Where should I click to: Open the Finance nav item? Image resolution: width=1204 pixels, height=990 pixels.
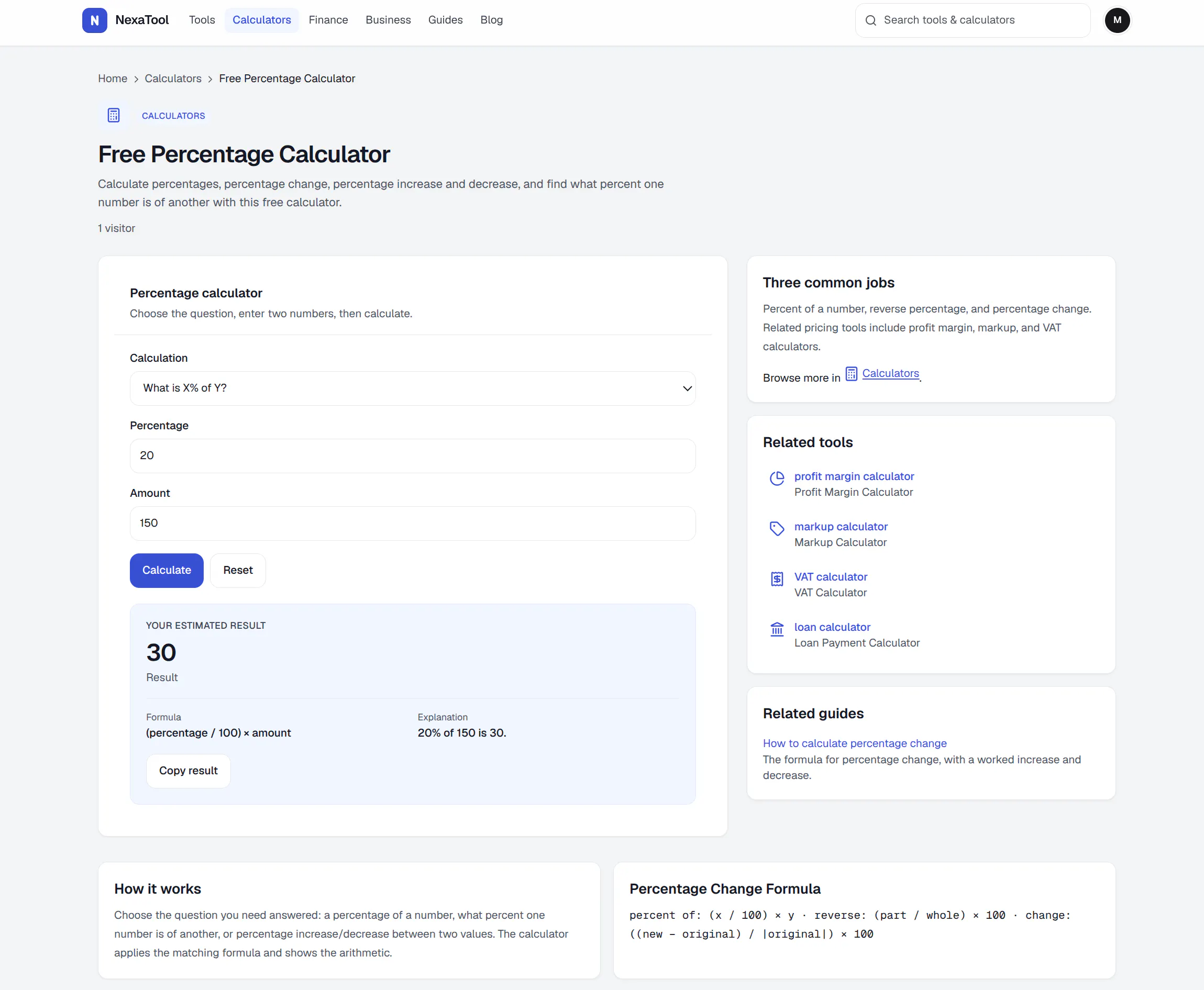point(328,20)
